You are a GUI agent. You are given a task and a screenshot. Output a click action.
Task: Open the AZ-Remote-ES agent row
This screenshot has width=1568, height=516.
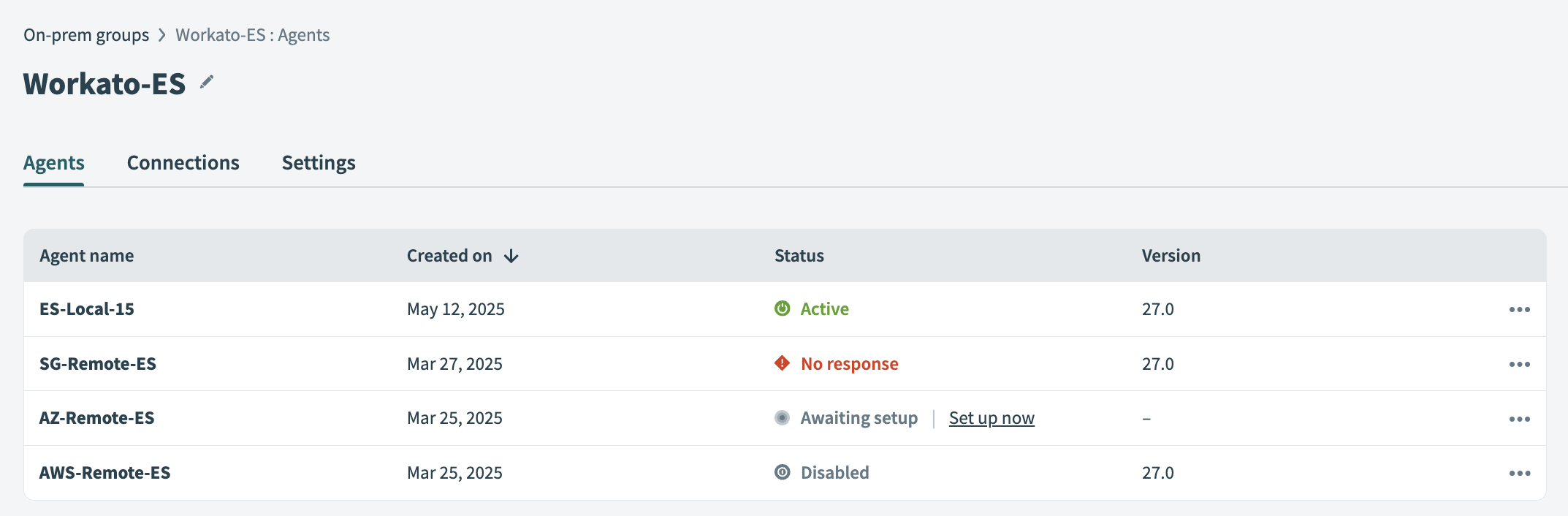[97, 418]
